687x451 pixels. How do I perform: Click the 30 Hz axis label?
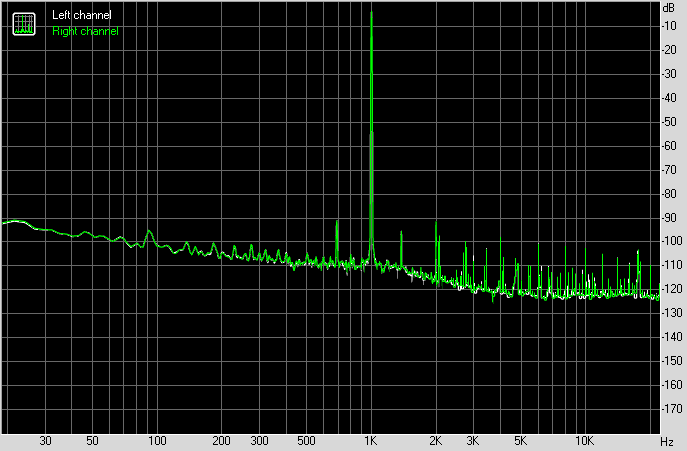(x=46, y=441)
